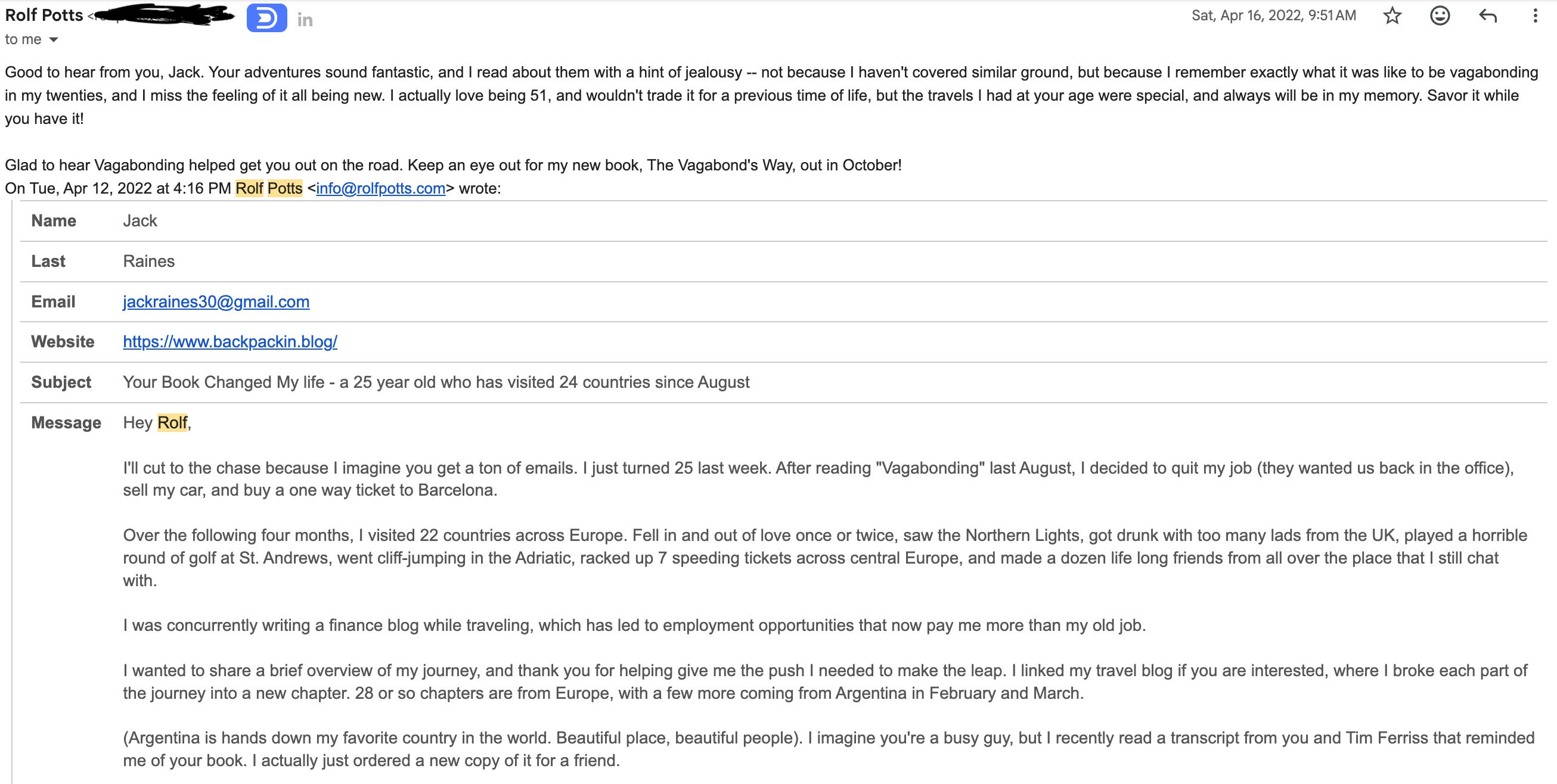Click the 'Raines' last name value
Image resolution: width=1557 pixels, height=784 pixels.
[148, 261]
